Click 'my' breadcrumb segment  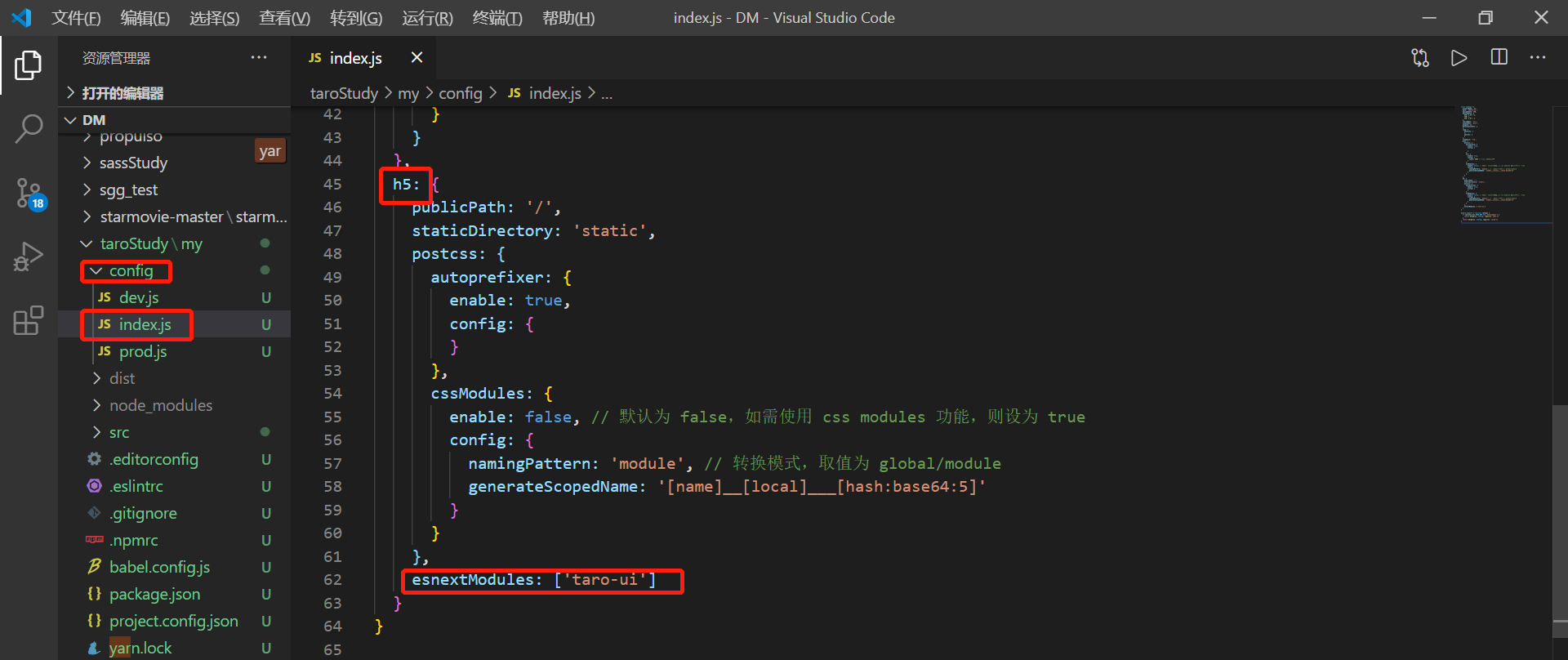[x=408, y=93]
